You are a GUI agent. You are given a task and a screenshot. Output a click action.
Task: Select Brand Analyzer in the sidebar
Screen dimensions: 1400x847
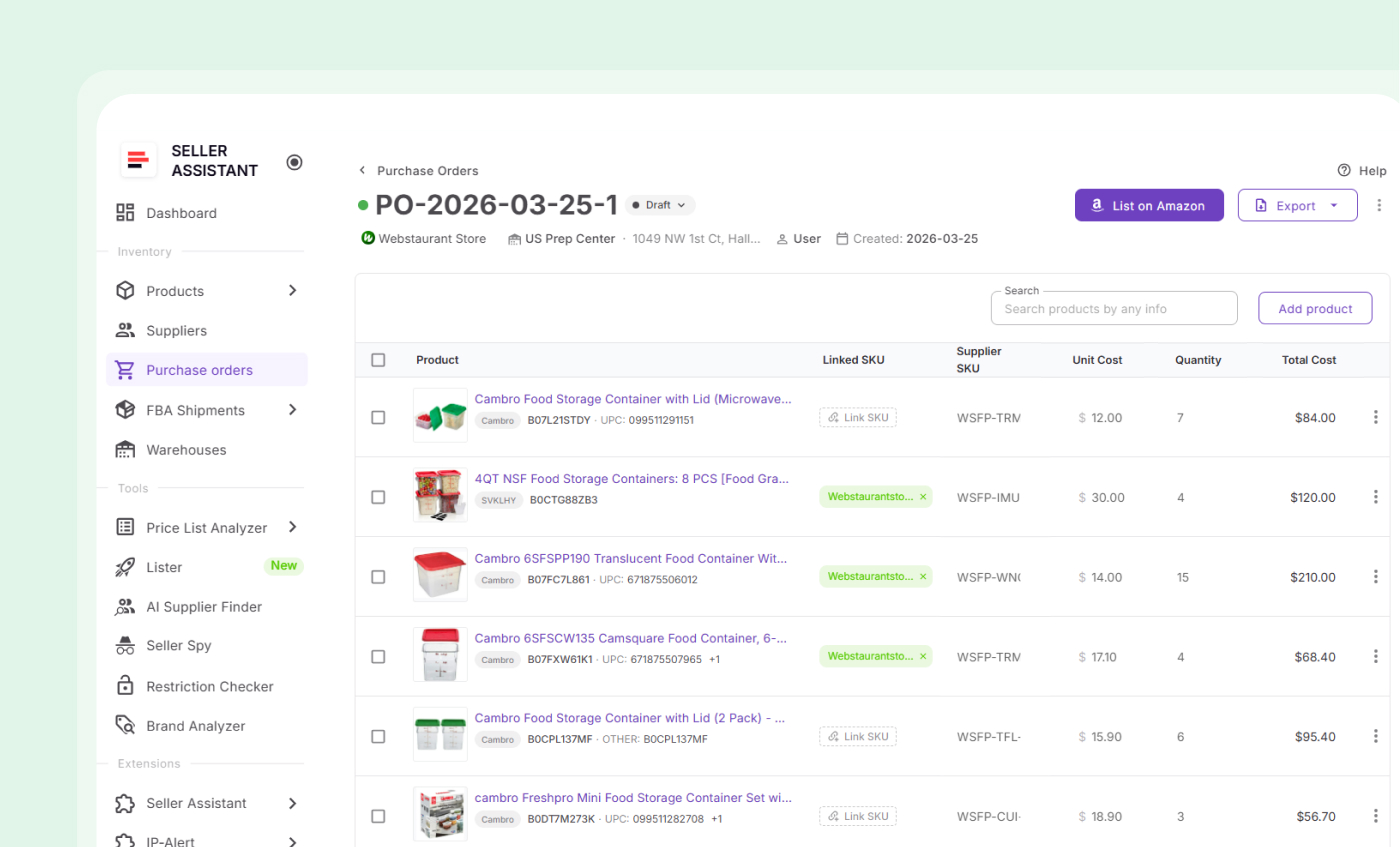tap(195, 726)
